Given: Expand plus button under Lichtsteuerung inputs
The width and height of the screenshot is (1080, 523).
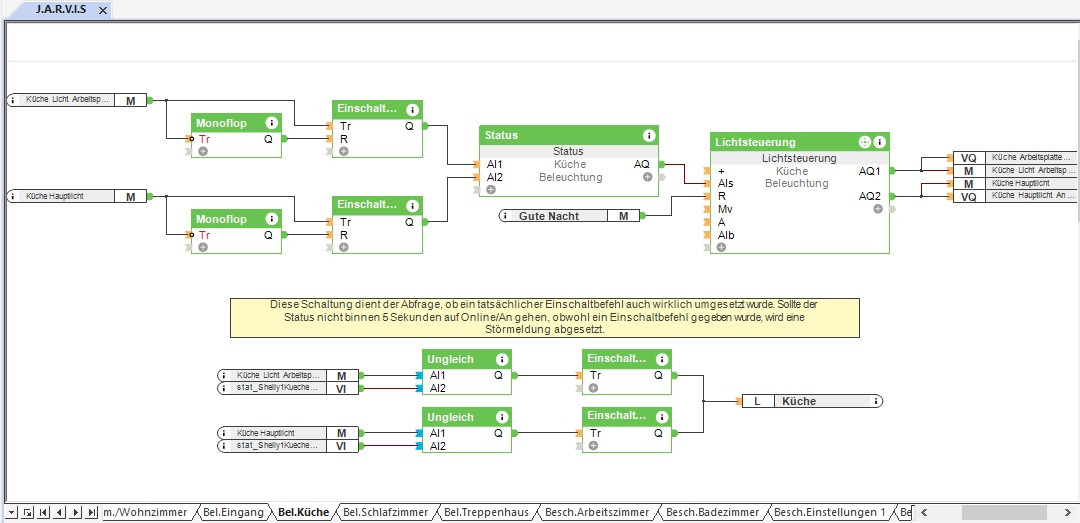Looking at the screenshot, I should point(721,247).
